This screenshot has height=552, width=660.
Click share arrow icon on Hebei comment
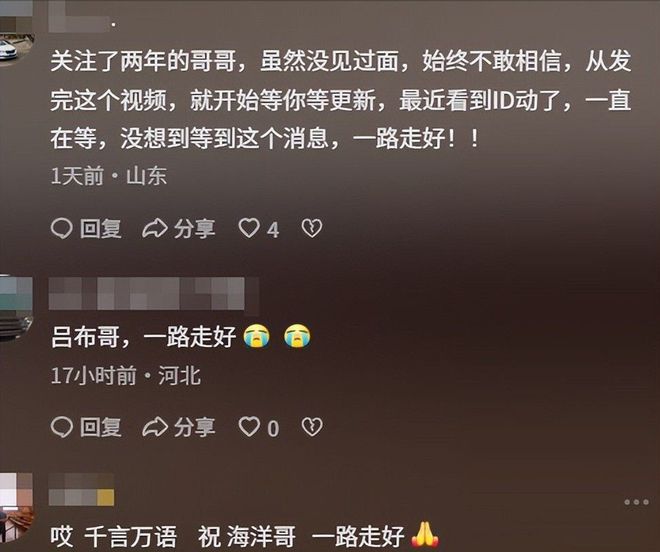(155, 427)
